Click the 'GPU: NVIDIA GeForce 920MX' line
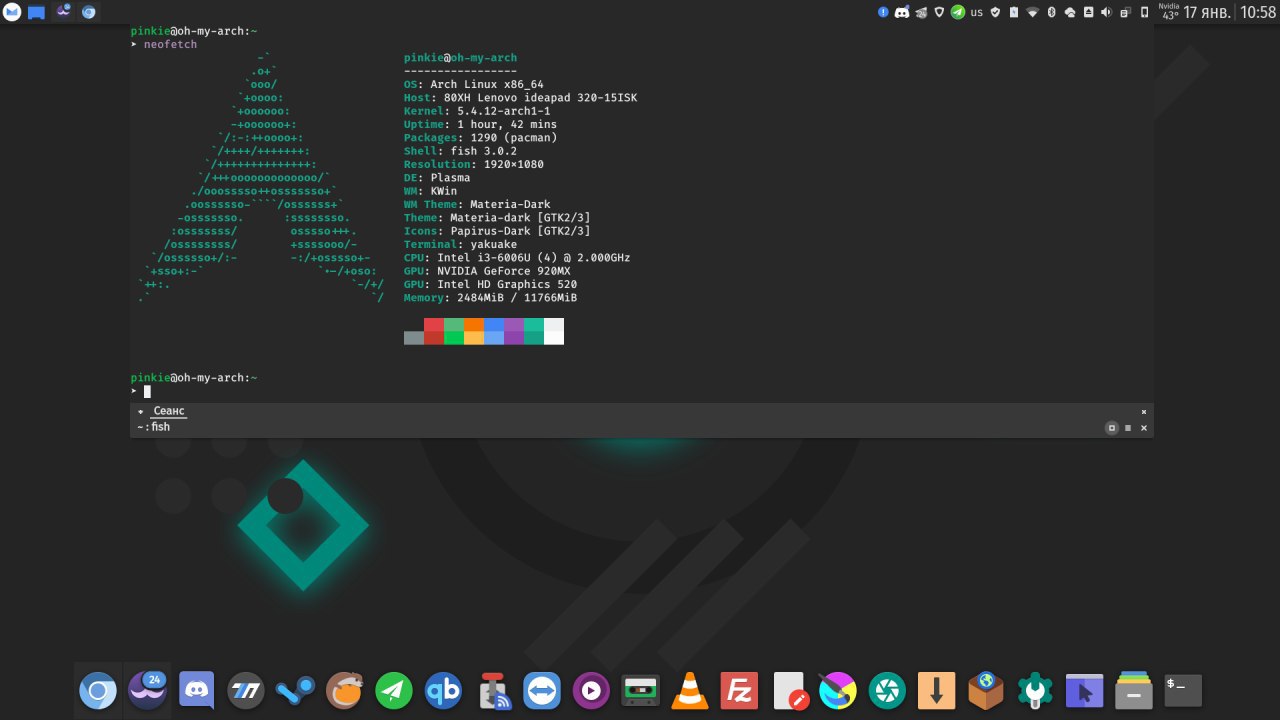The width and height of the screenshot is (1280, 720). [487, 271]
